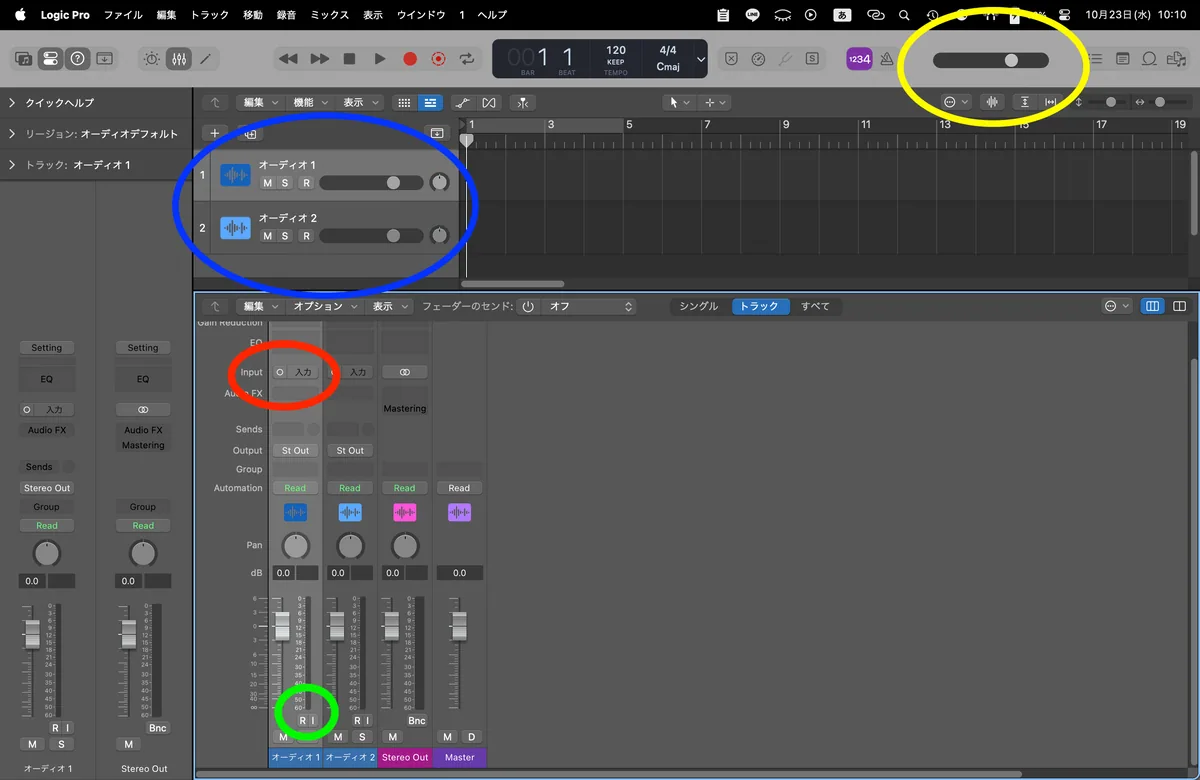Toggle the Mixer button in control bar

click(178, 59)
